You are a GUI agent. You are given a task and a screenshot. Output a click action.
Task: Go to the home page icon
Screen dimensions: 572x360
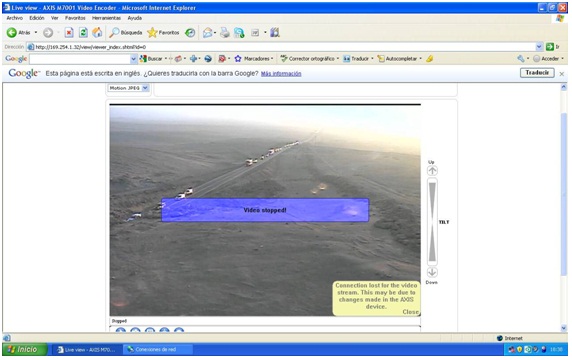[x=97, y=33]
